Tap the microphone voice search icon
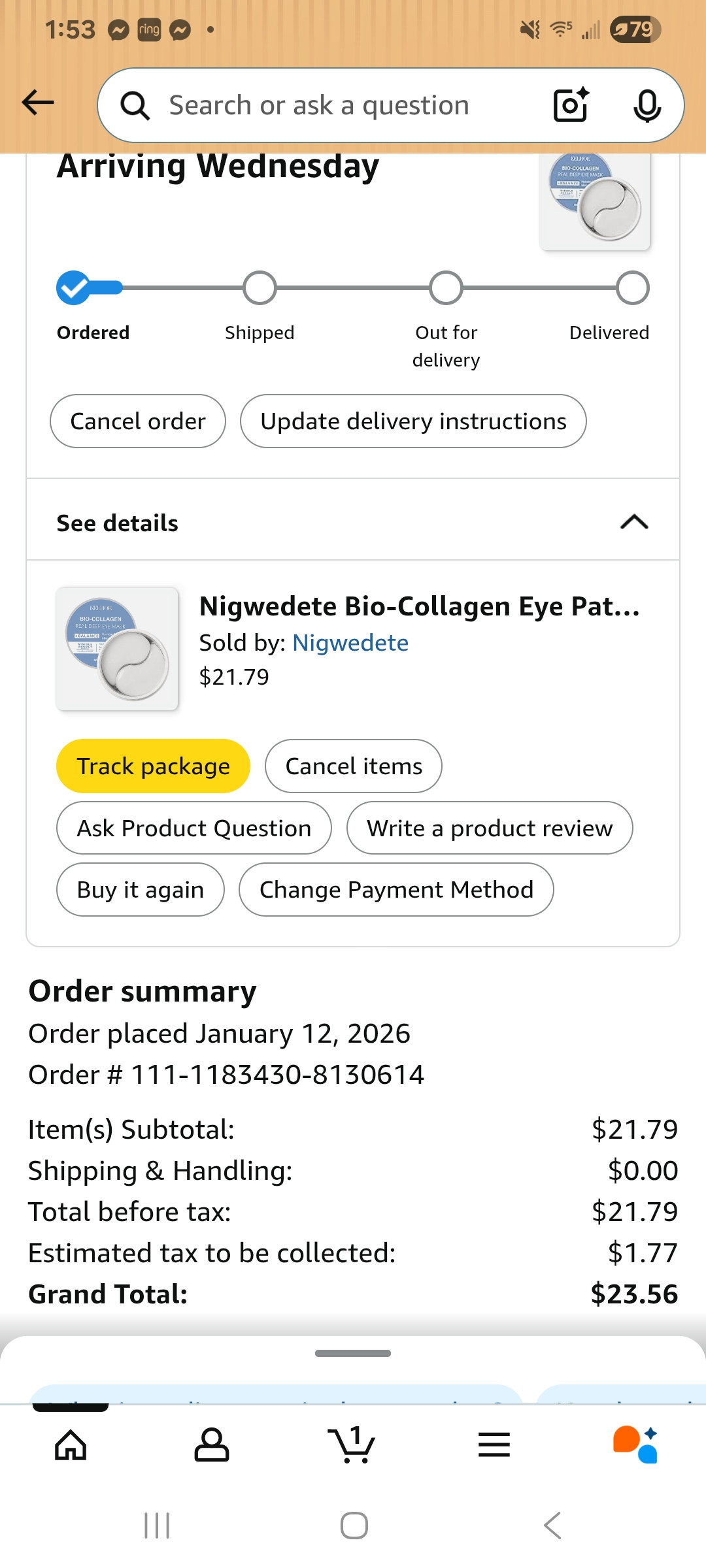The image size is (706, 1568). (x=647, y=105)
